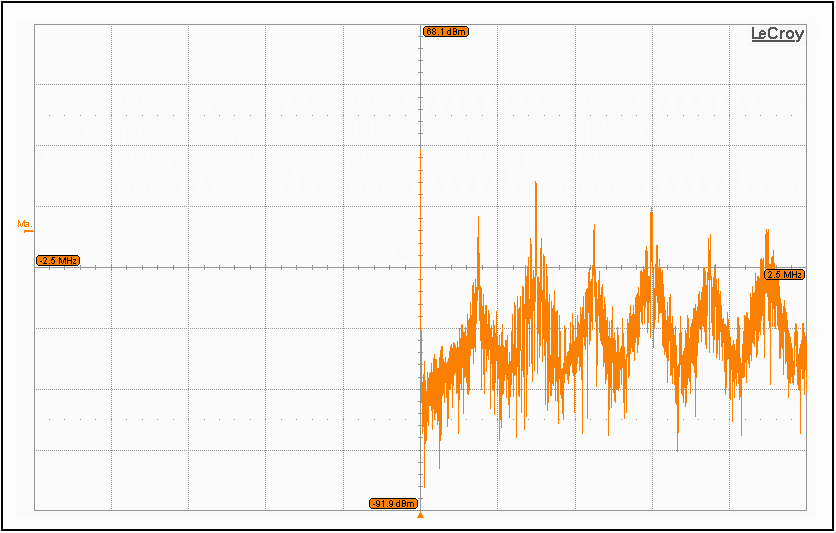
Task: Click the fourth spectral peak from center
Action: coord(651,212)
